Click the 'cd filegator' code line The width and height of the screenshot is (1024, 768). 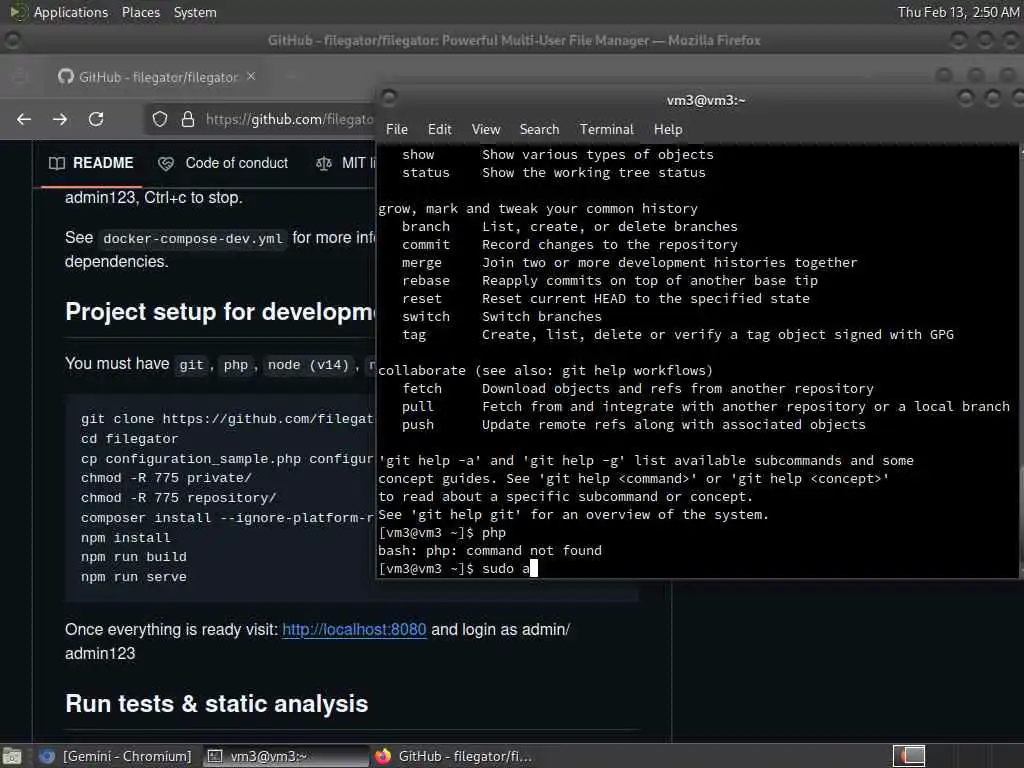coord(129,439)
